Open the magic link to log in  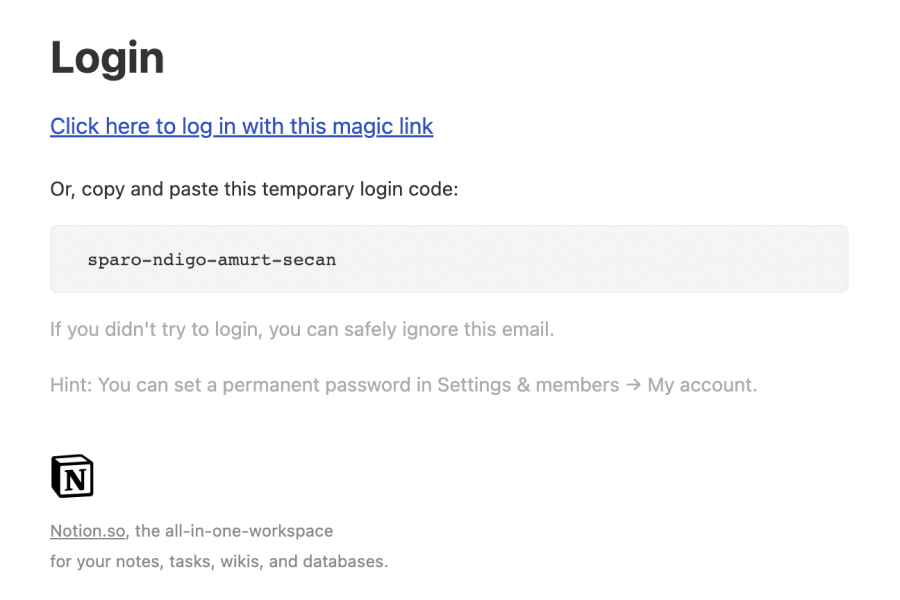click(x=241, y=127)
